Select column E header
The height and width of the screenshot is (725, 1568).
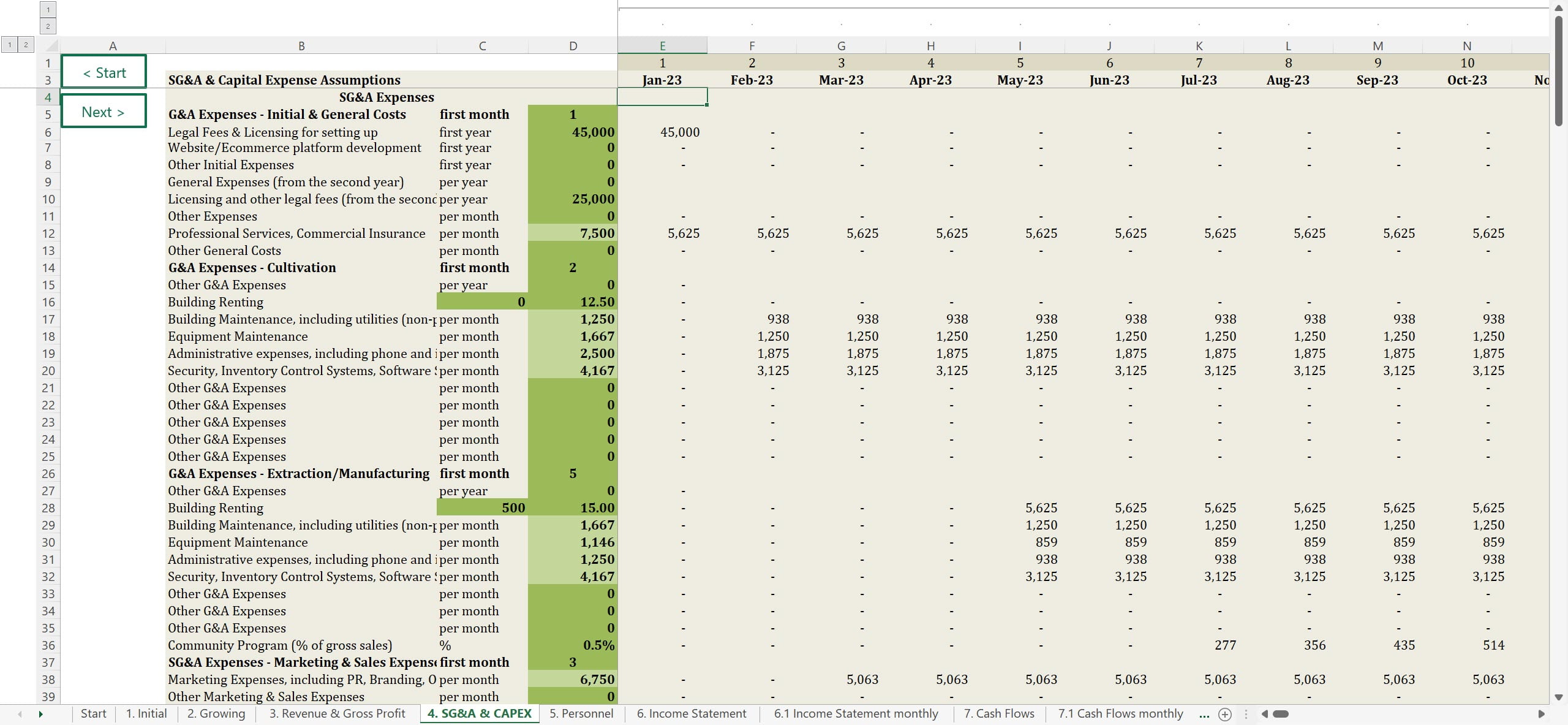(662, 46)
